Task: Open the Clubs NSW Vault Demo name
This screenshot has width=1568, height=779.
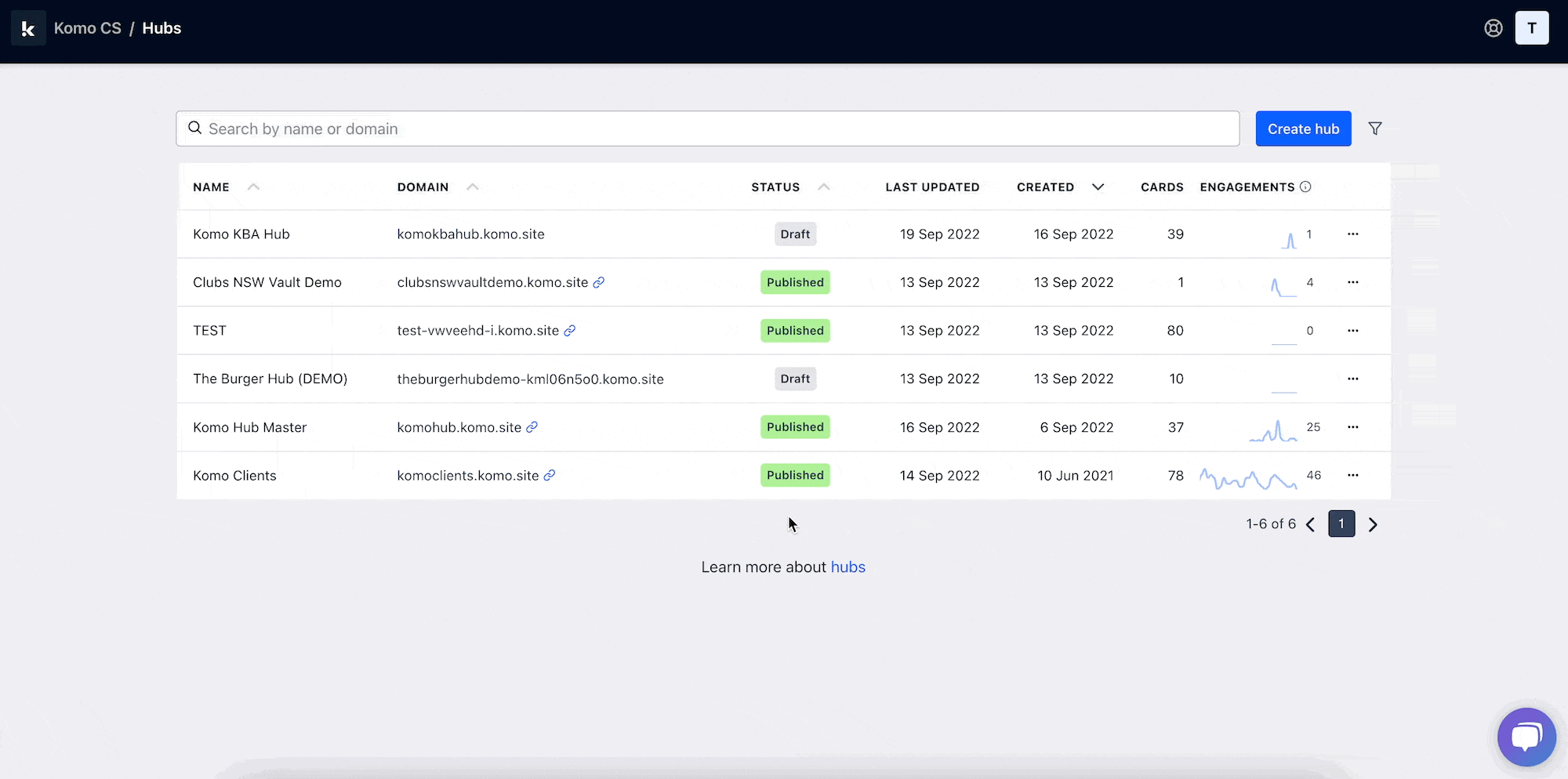Action: 267,282
